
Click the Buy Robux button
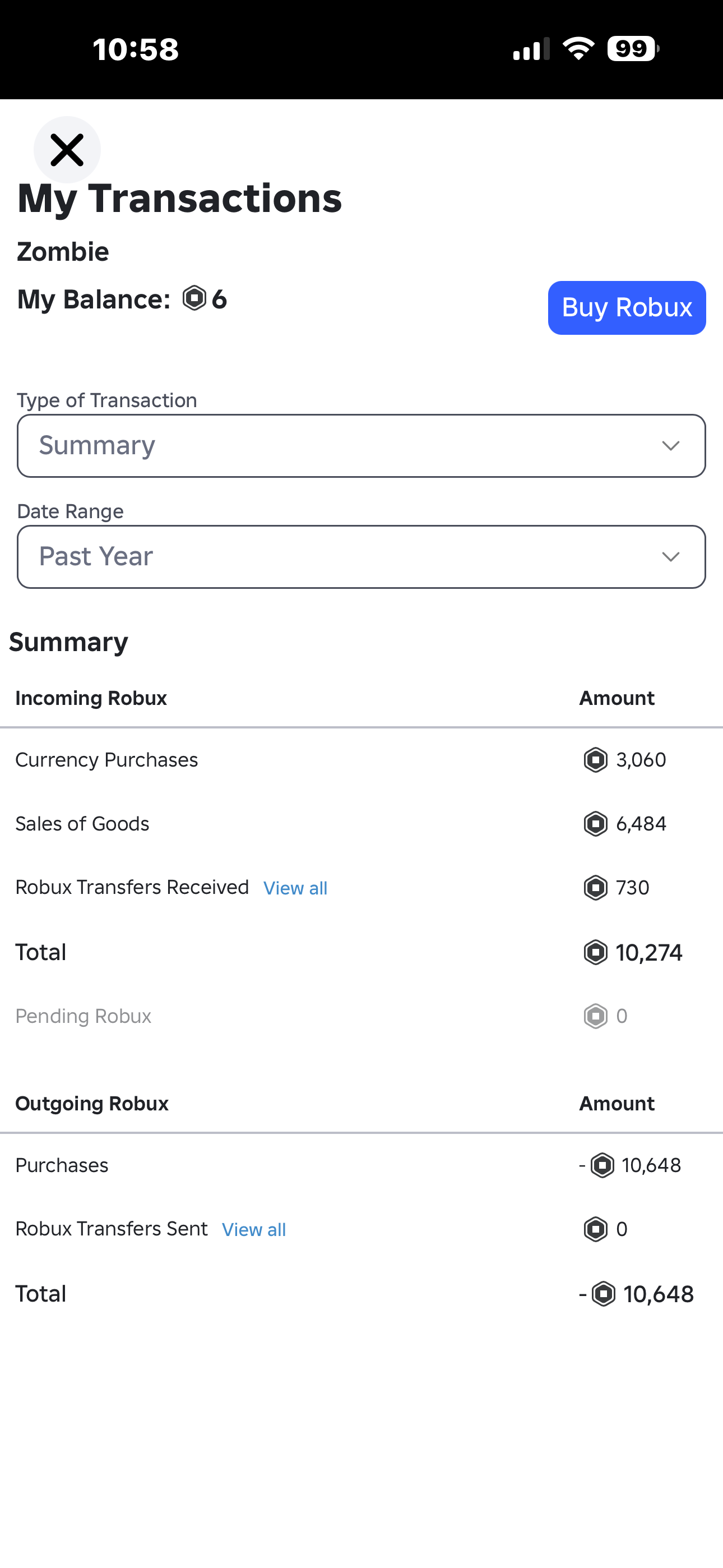627,307
